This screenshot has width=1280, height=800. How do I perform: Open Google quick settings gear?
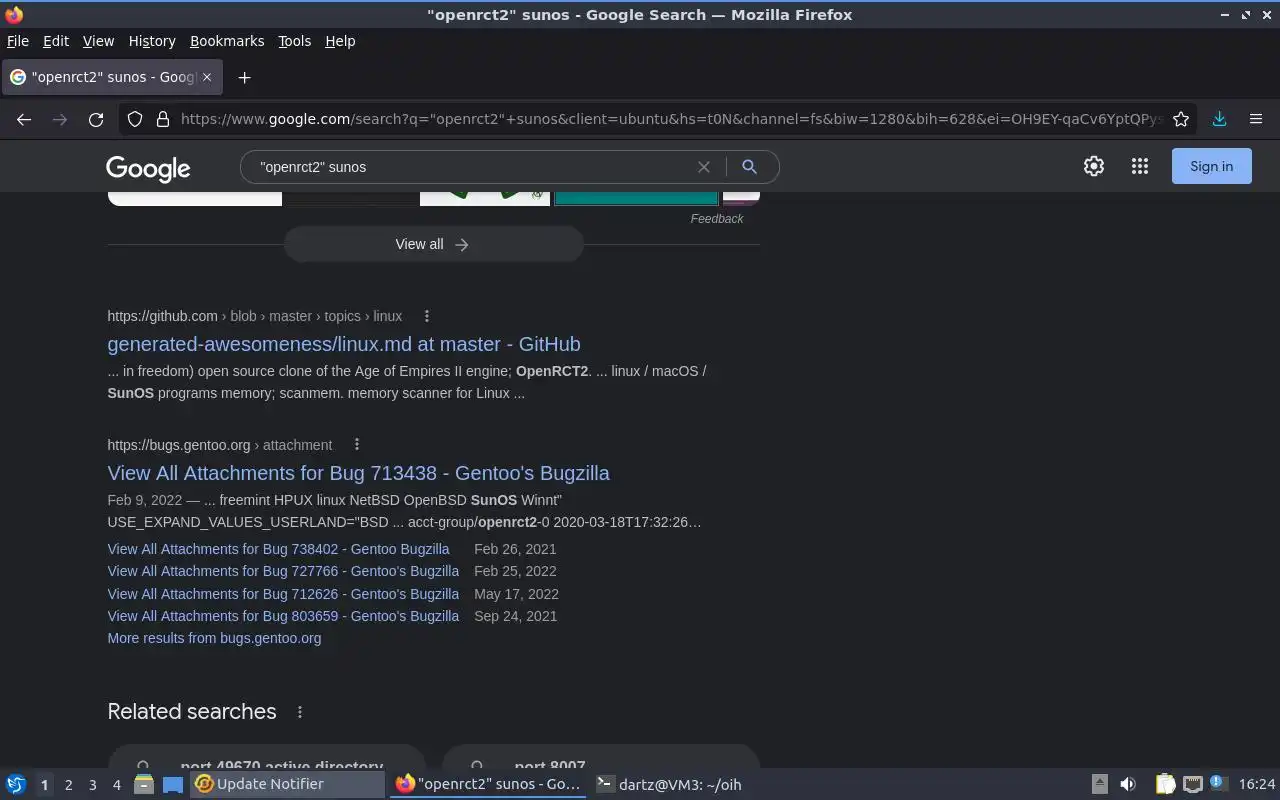coord(1094,167)
